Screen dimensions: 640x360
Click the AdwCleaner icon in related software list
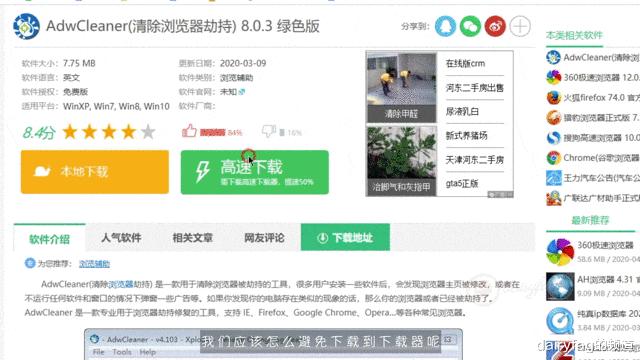(x=553, y=57)
